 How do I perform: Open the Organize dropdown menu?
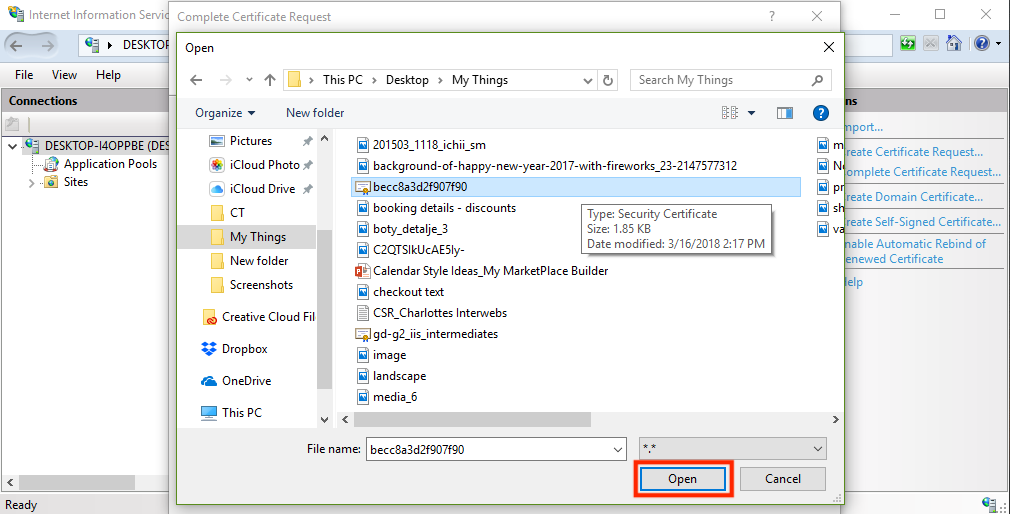click(x=225, y=113)
